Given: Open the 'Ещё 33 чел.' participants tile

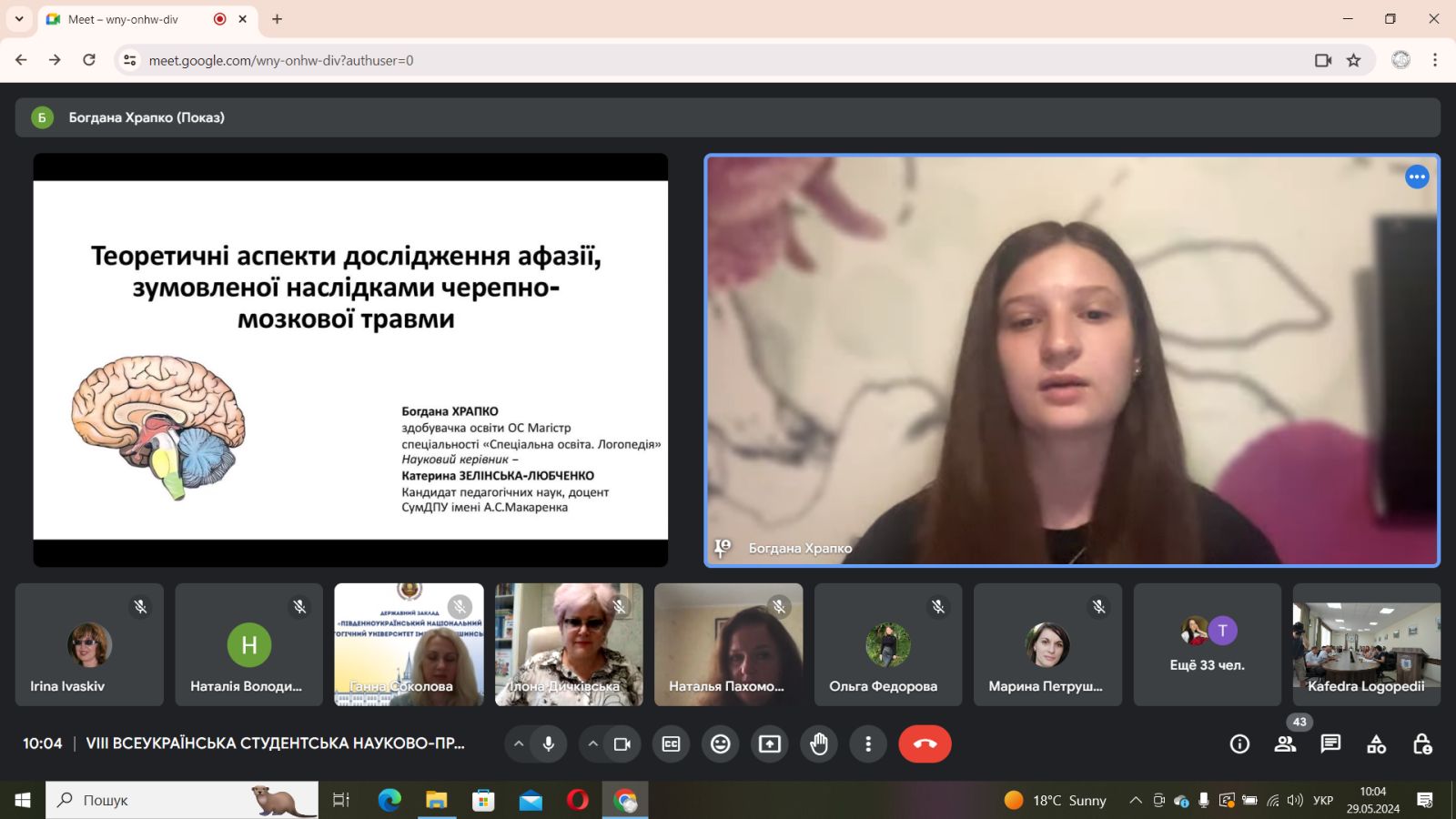Looking at the screenshot, I should click(1207, 645).
